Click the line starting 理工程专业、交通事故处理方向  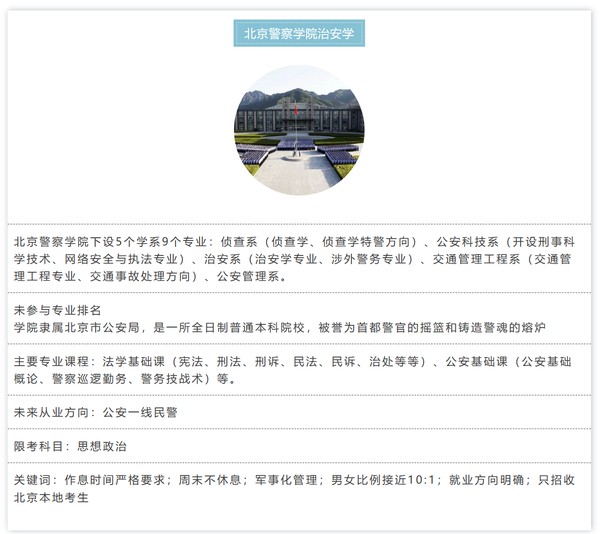click(x=150, y=276)
